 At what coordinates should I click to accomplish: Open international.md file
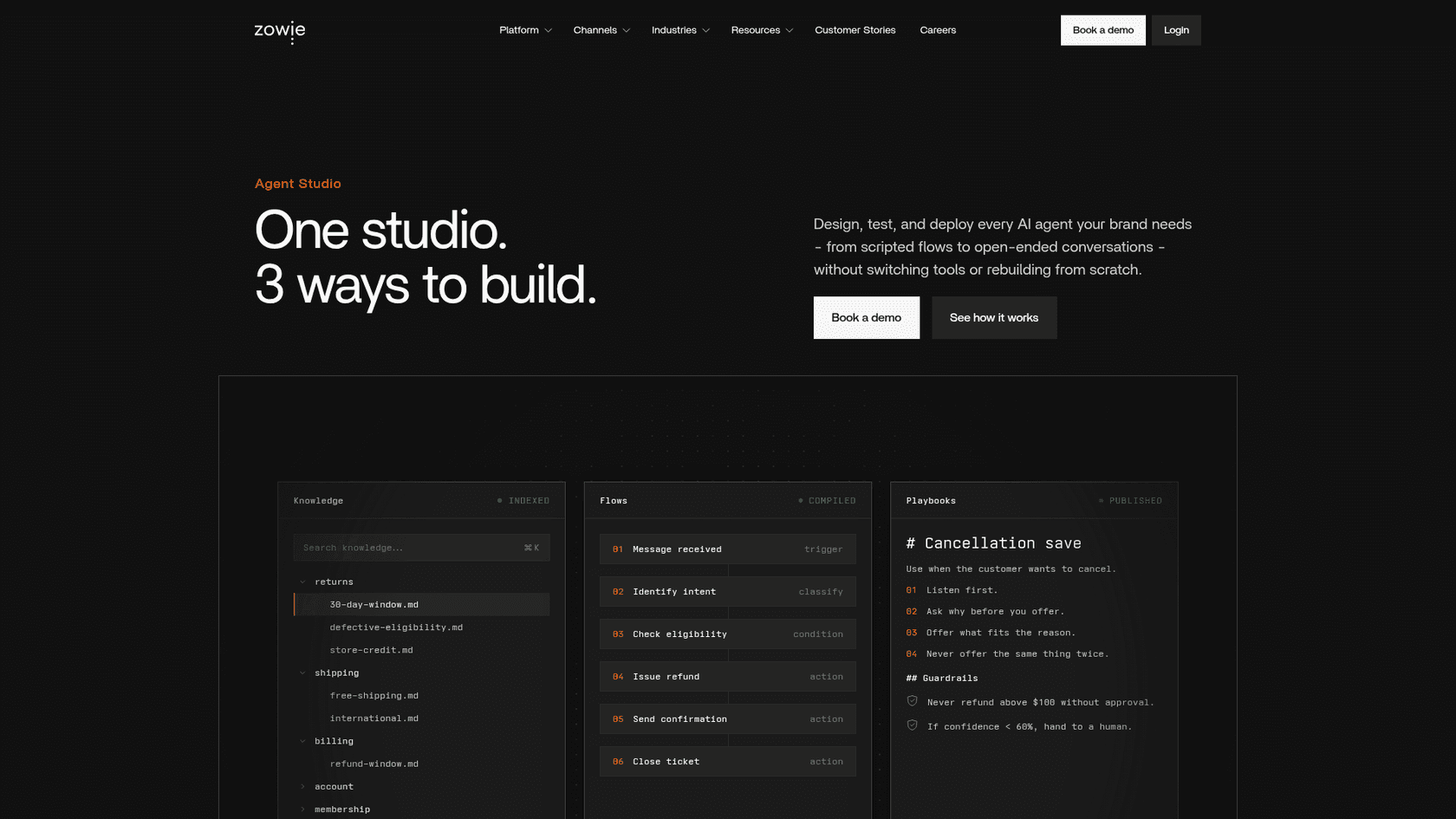coord(374,718)
